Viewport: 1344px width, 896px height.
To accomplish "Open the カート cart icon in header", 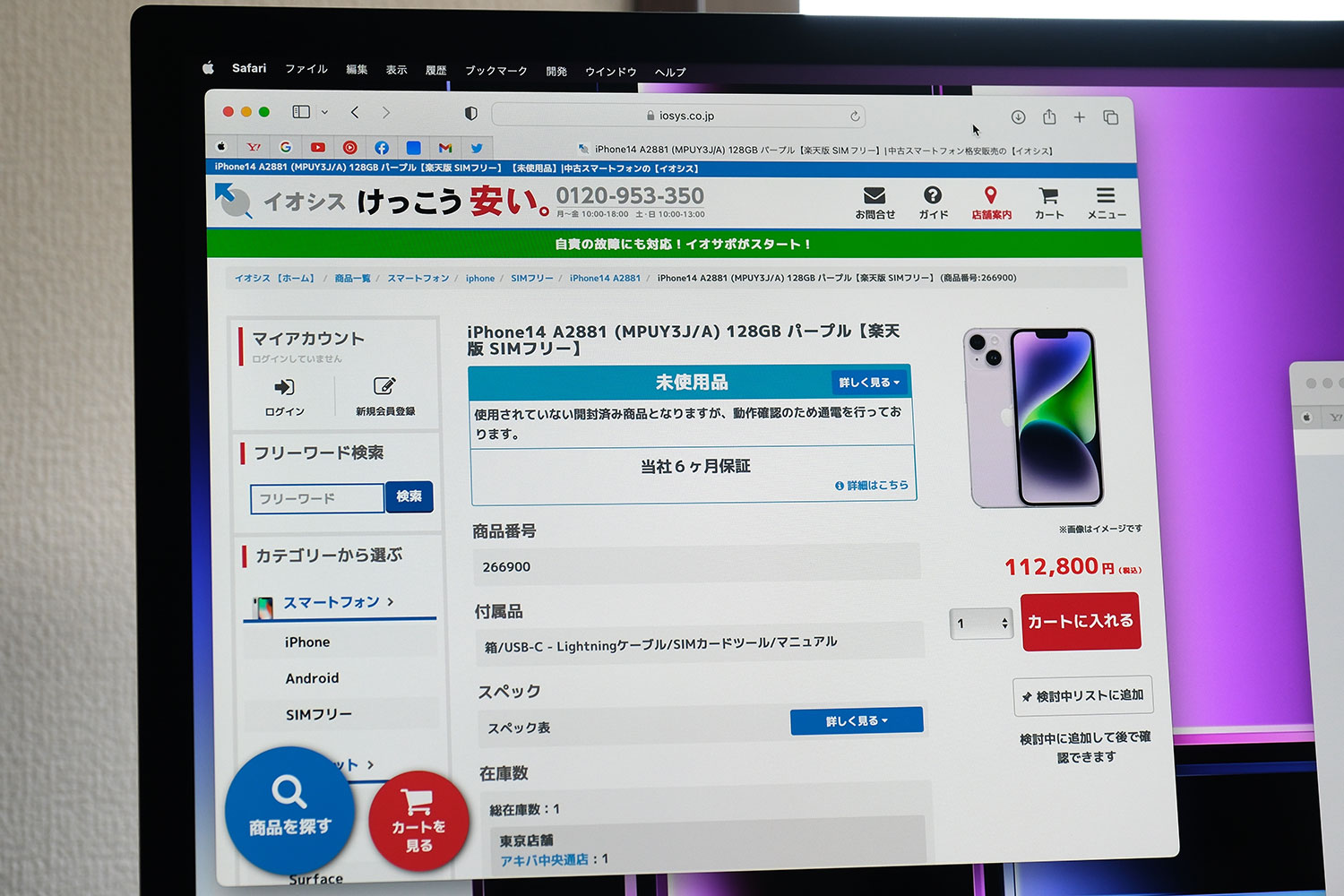I will (x=1049, y=203).
